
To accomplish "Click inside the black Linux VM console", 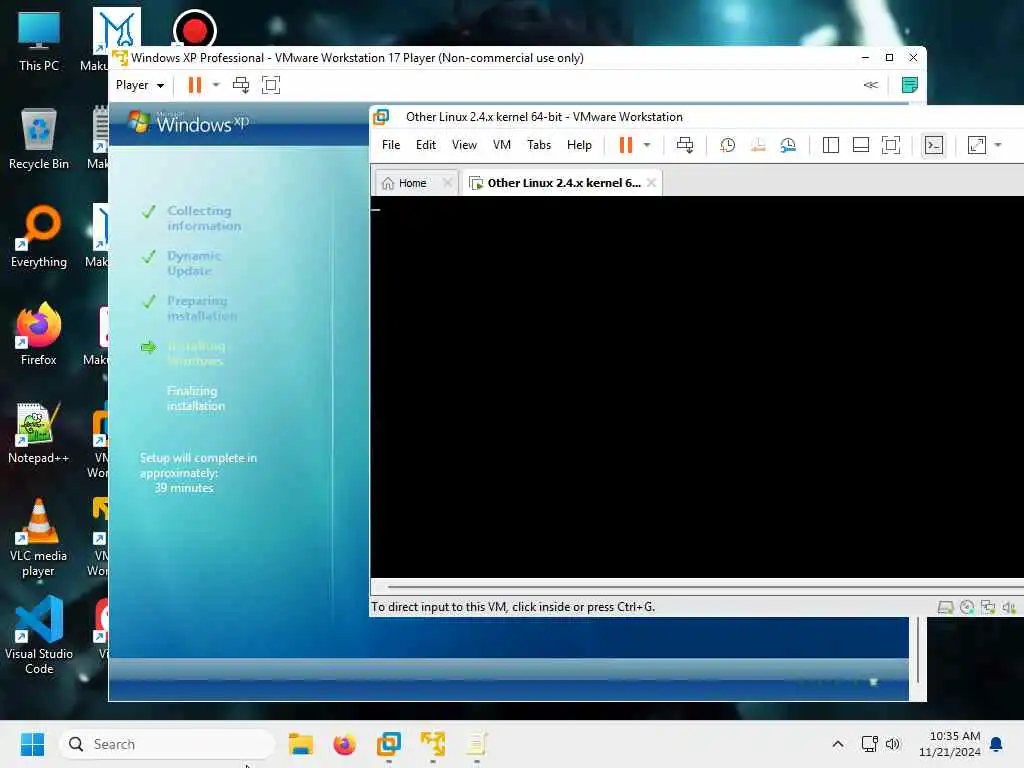I will pyautogui.click(x=697, y=387).
